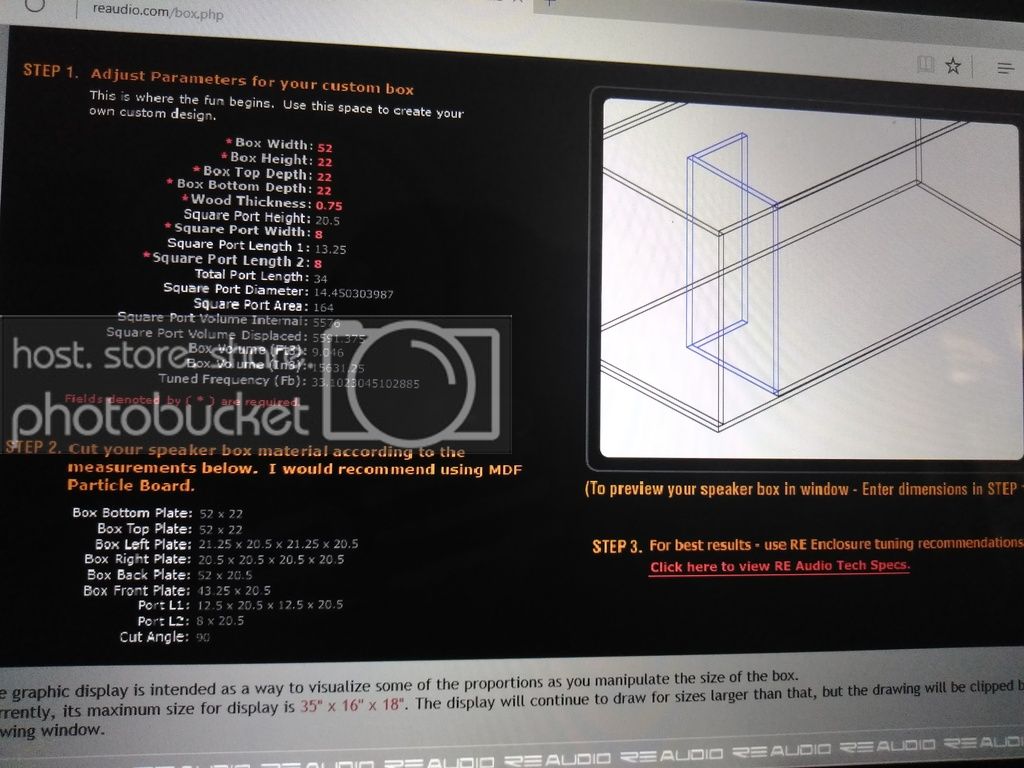Edit the Wood Thickness value 0.75
1024x768 pixels.
click(329, 205)
